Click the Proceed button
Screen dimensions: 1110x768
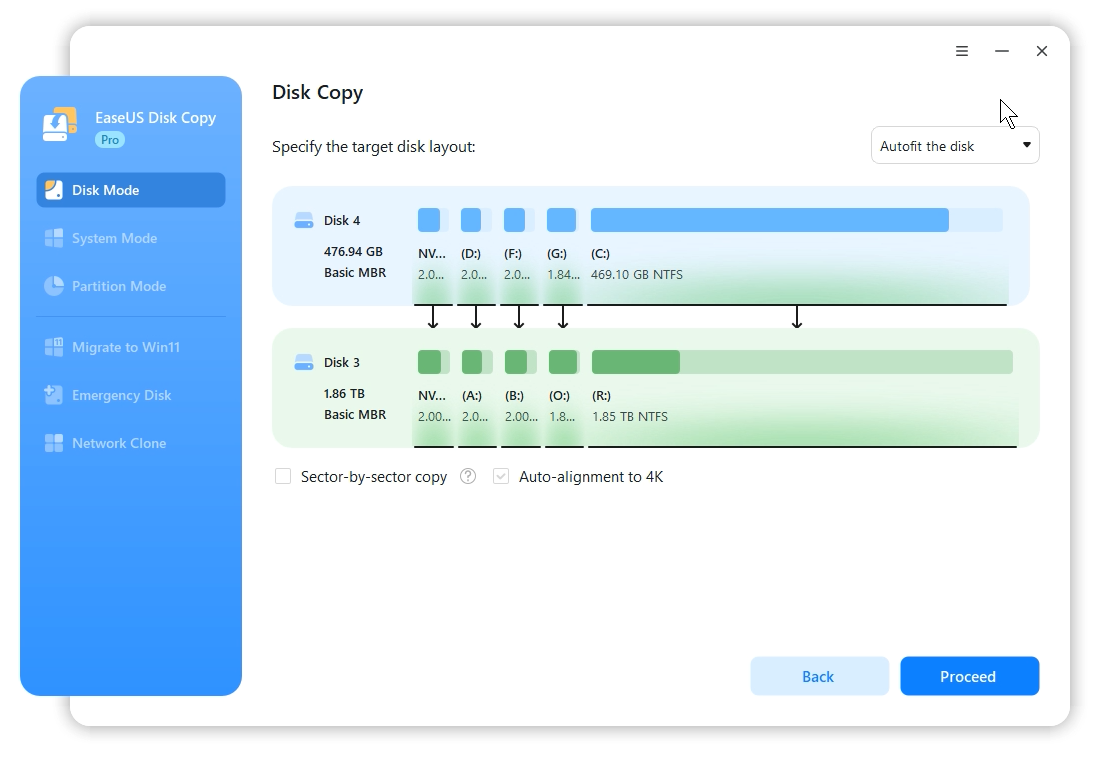pos(970,676)
